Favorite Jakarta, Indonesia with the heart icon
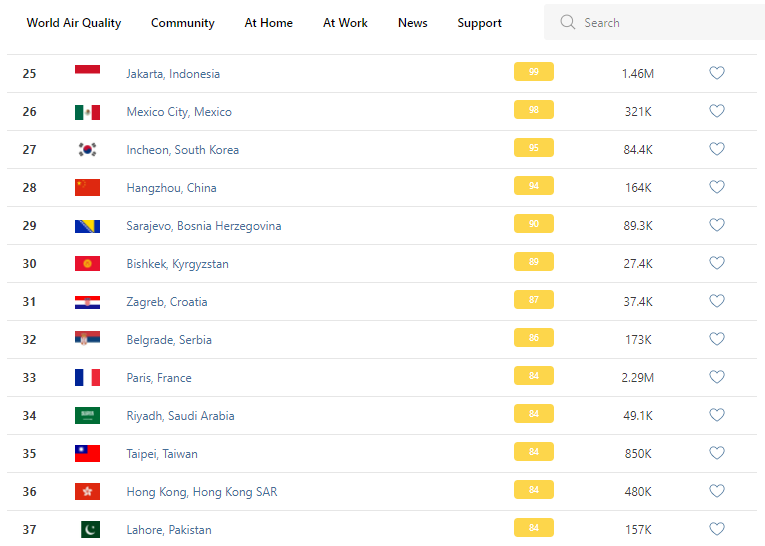 [716, 73]
